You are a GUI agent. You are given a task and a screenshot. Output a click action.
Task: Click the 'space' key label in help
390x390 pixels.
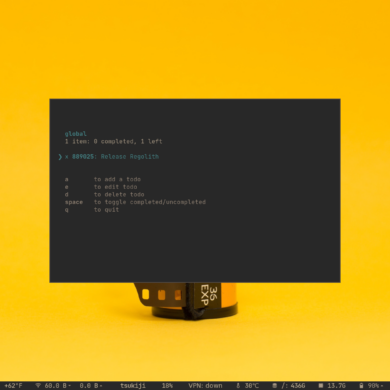[74, 202]
